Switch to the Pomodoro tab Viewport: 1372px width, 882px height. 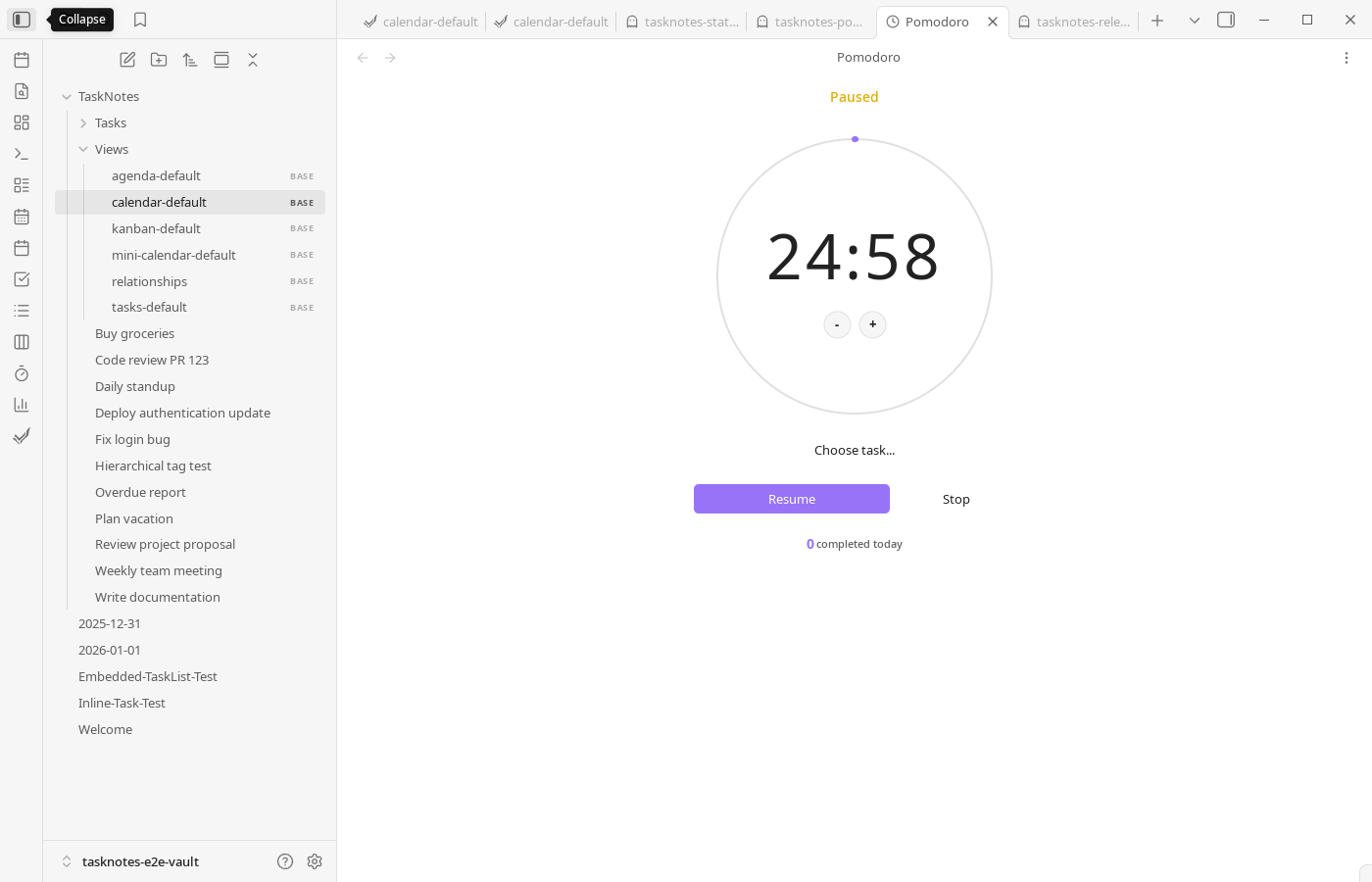point(937,22)
